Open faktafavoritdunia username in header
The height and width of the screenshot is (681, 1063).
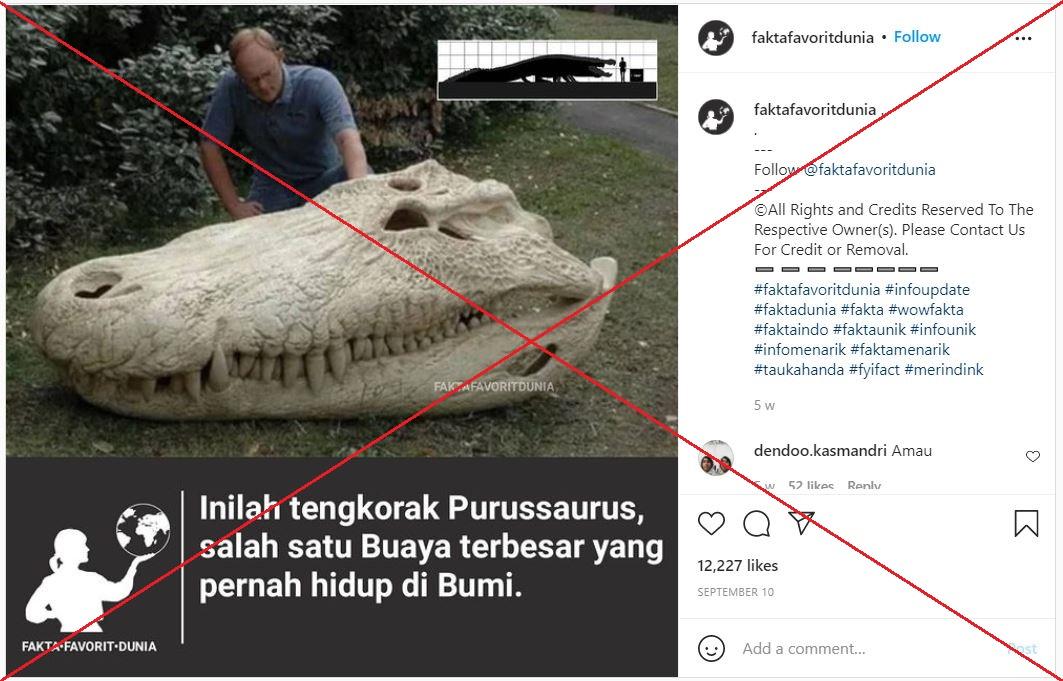(812, 38)
